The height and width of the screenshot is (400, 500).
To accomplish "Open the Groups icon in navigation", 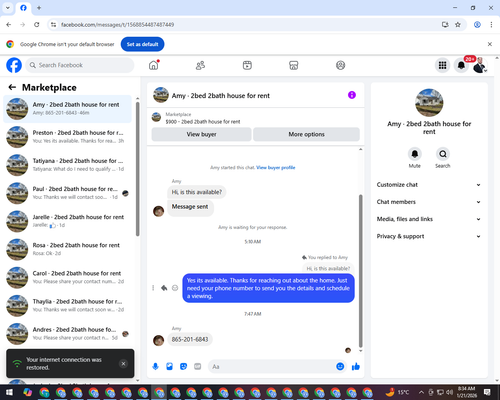I will click(x=340, y=65).
